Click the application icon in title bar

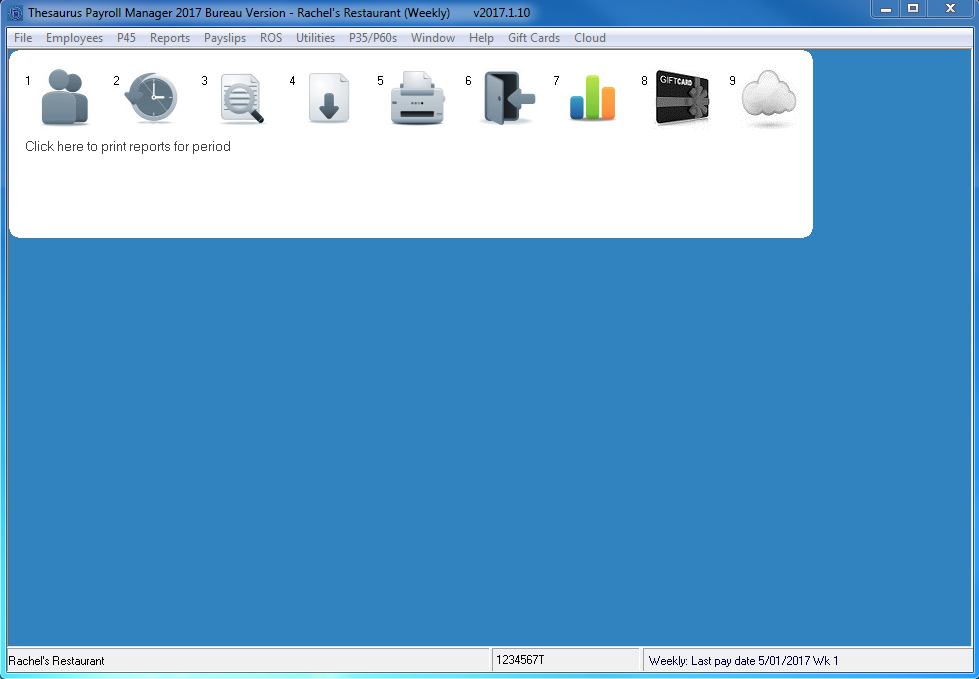point(15,12)
